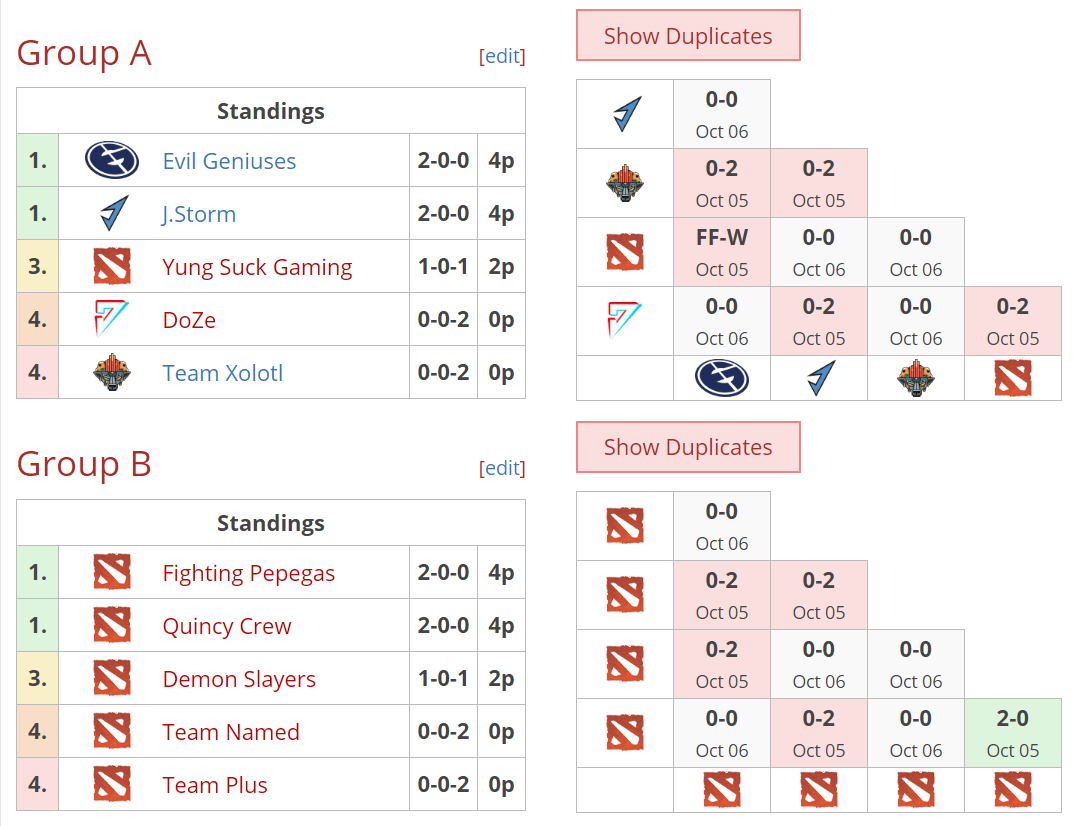Click Team Xolotl logo in standings table
Viewport: 1080px width, 826px height.
click(112, 372)
